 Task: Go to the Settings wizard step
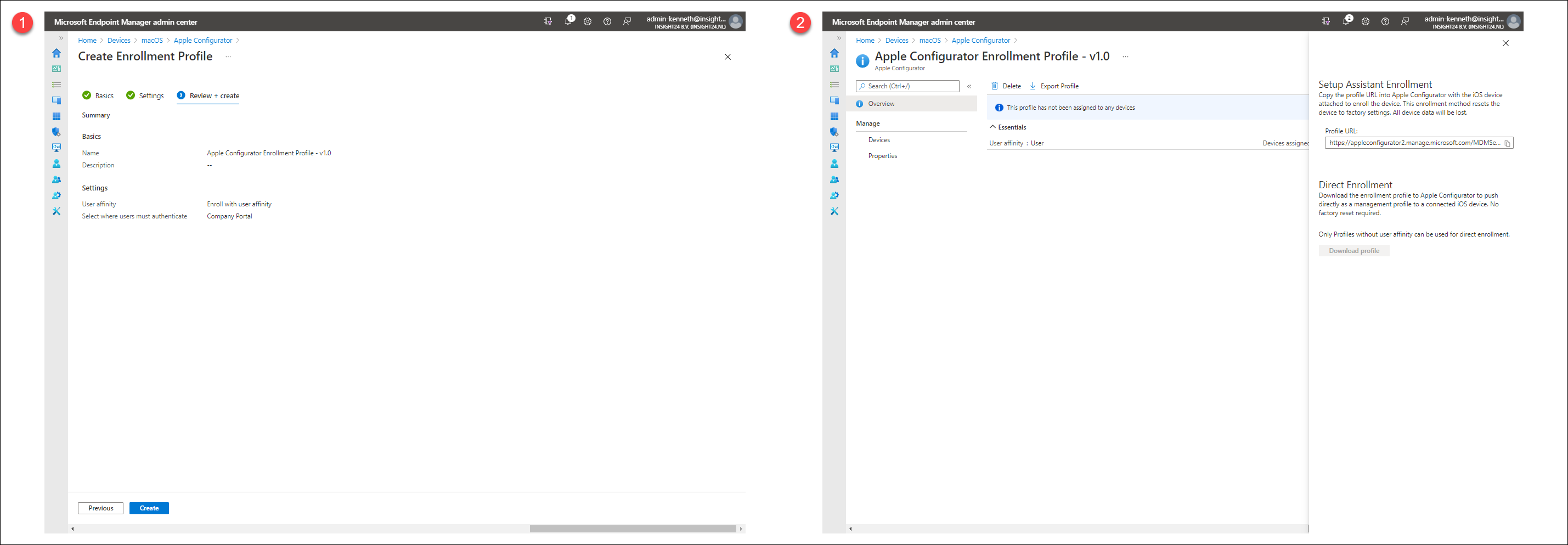pos(145,95)
